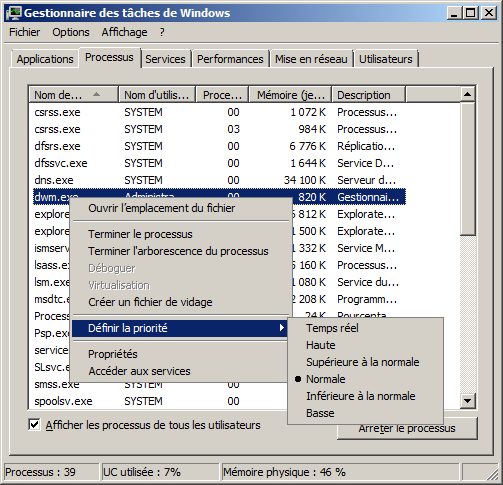503x485 pixels.
Task: Click the UC utilisée : 7% status entry
Action: (160, 472)
